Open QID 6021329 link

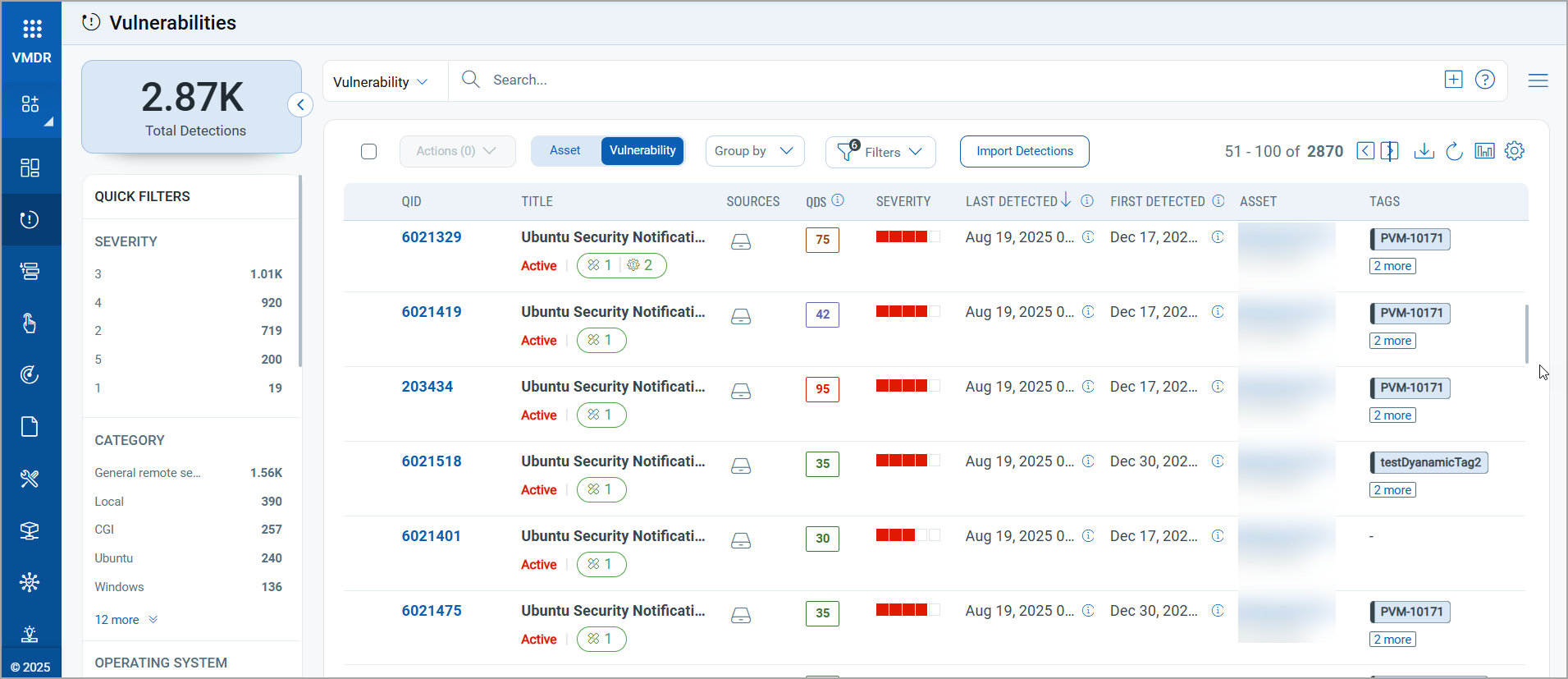[432, 237]
